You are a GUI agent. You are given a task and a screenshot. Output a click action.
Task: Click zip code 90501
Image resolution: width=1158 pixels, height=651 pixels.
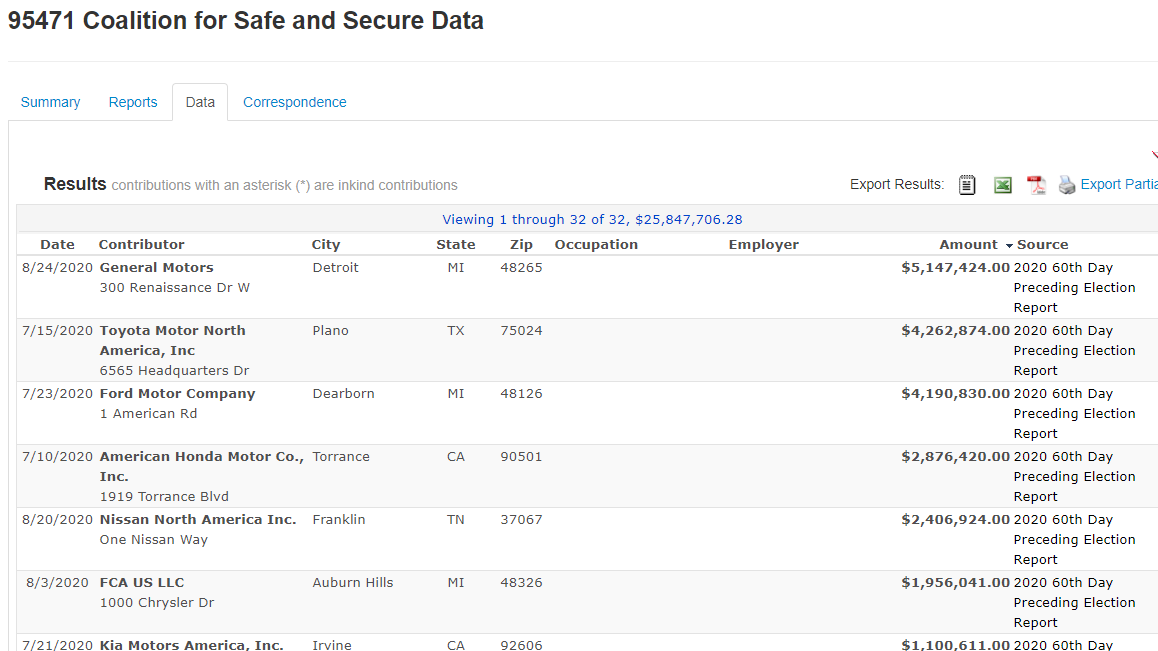point(521,457)
